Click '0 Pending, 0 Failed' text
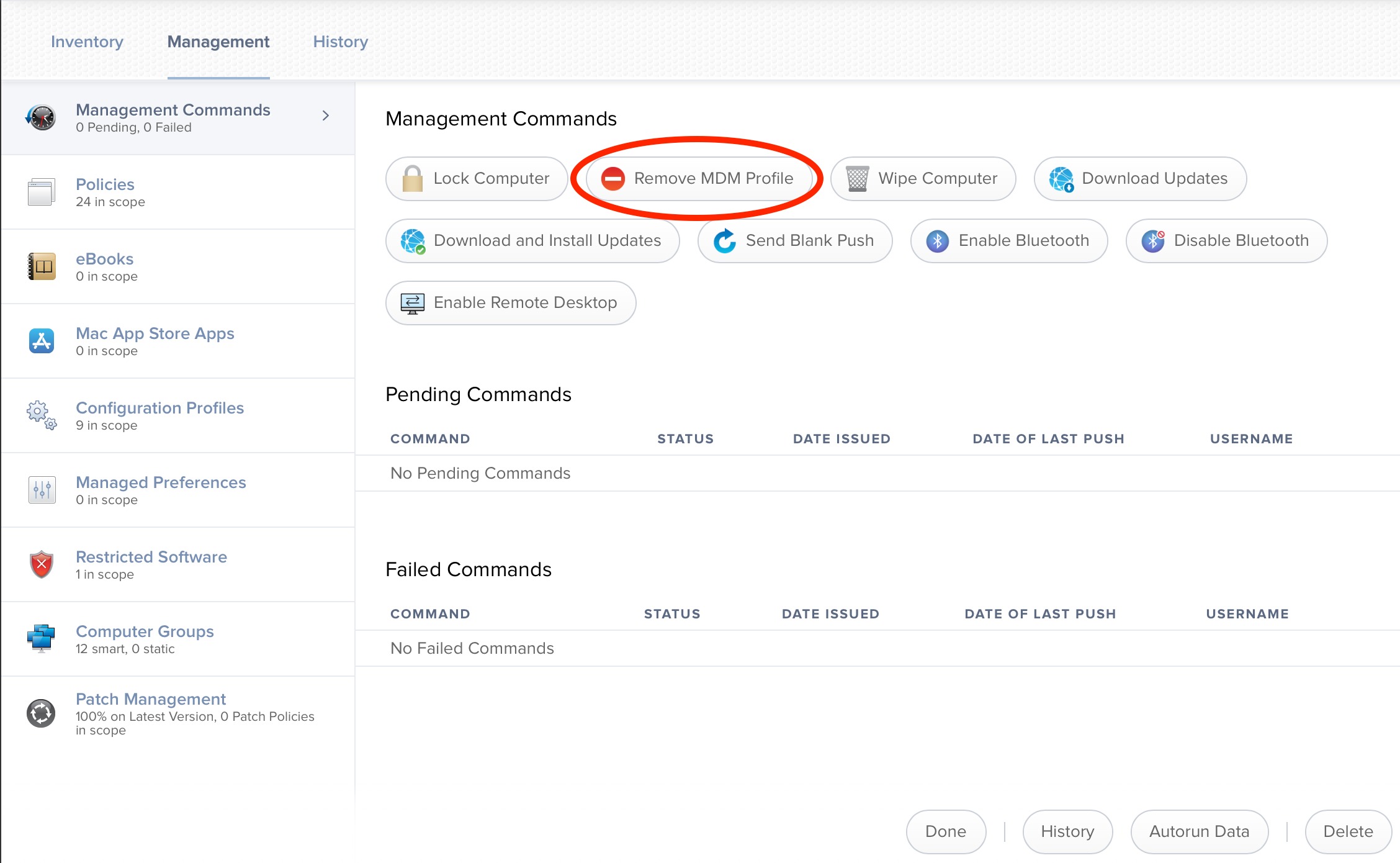 133,127
